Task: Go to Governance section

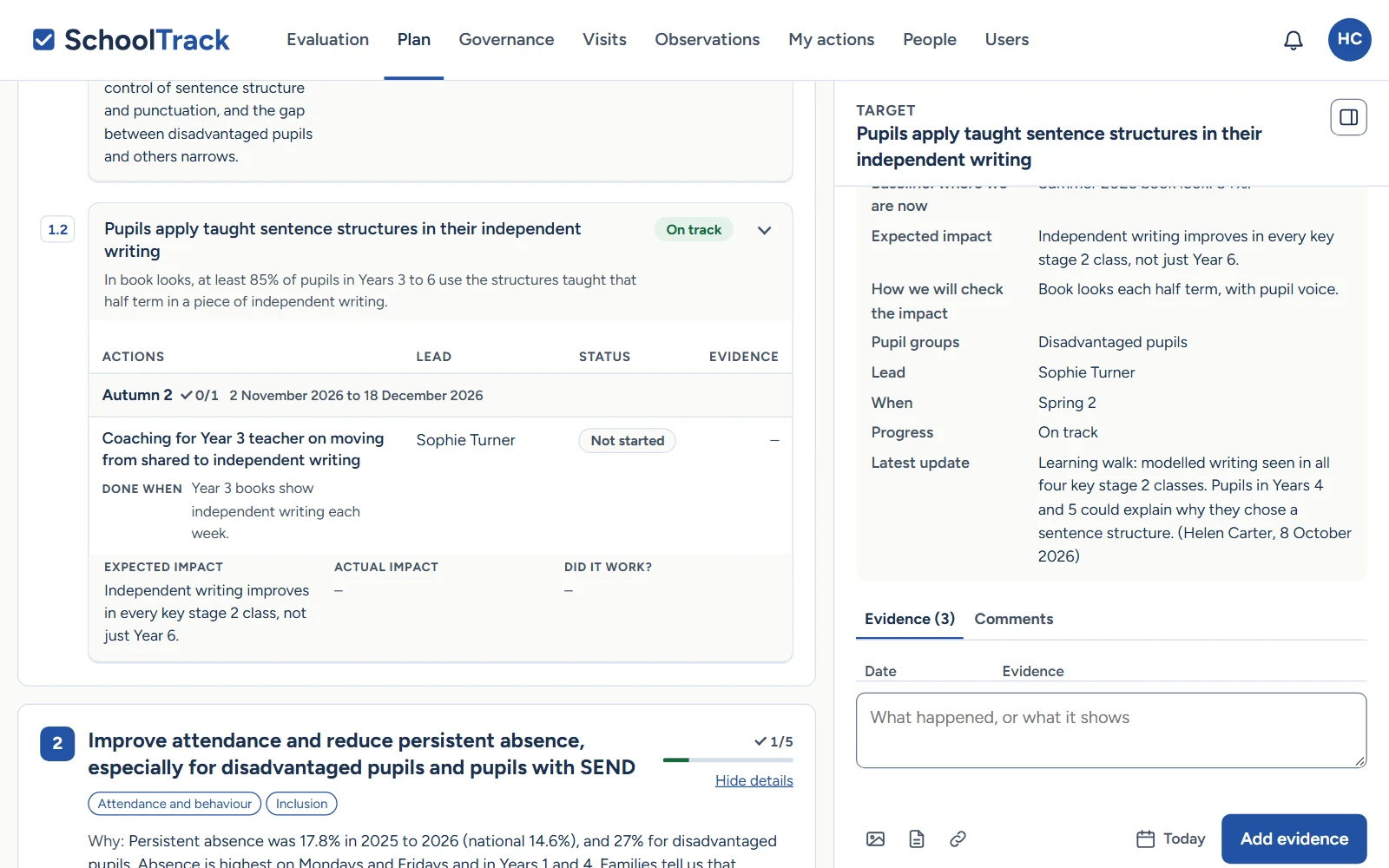Action: coord(506,40)
